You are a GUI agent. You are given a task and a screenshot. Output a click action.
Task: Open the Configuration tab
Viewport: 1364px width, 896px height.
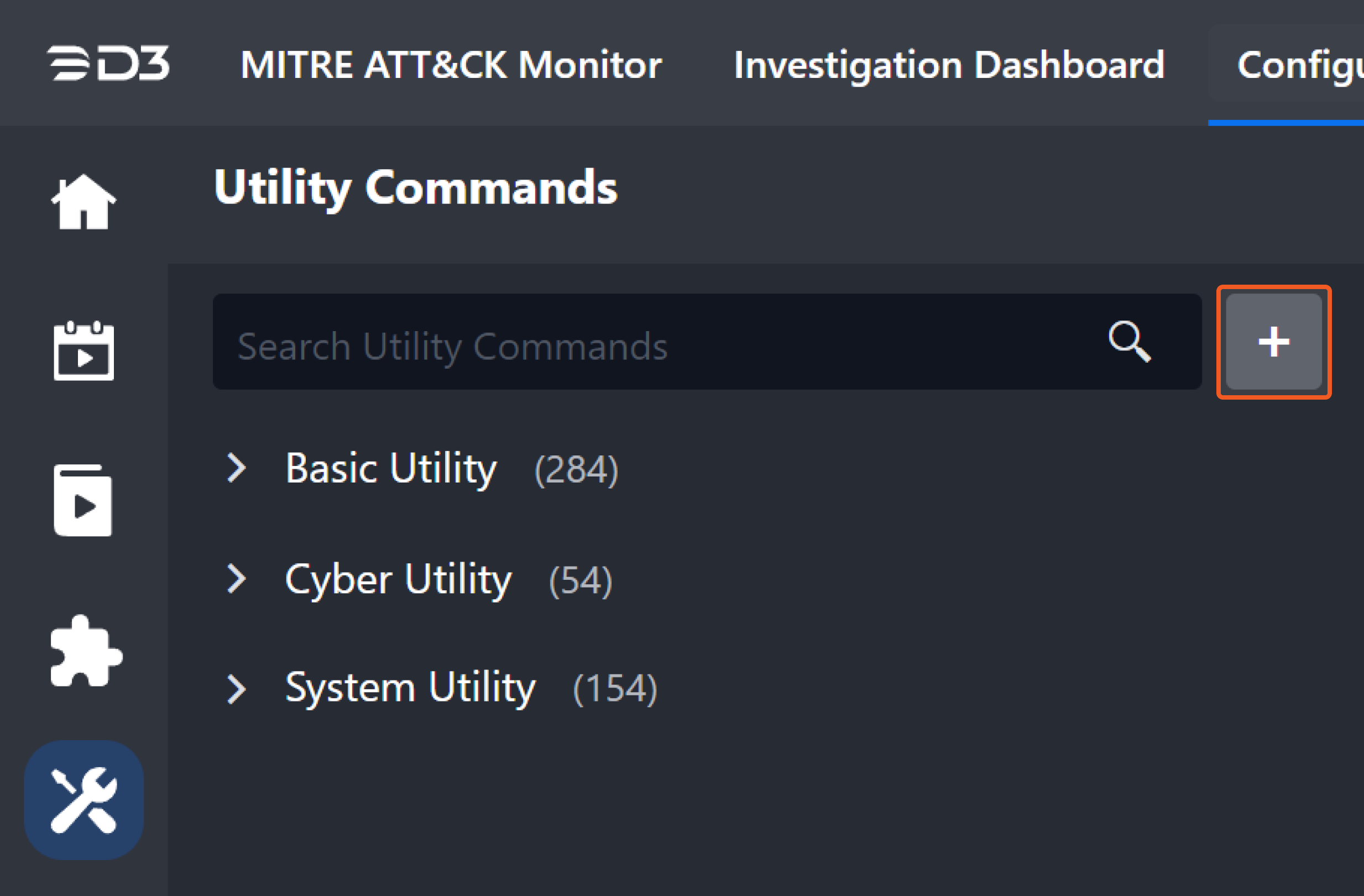pyautogui.click(x=1299, y=65)
